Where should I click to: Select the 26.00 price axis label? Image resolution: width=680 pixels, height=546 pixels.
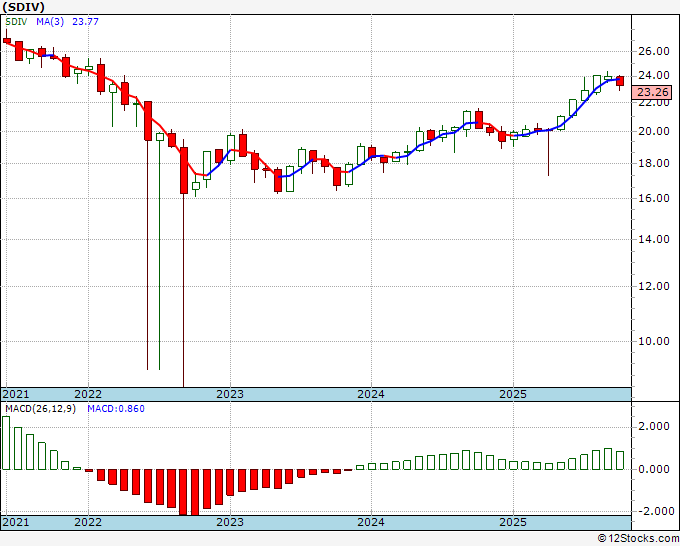[x=654, y=51]
